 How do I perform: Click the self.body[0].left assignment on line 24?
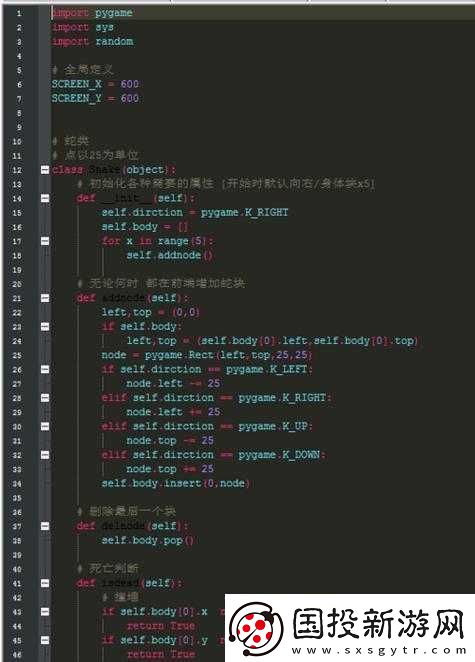272,341
